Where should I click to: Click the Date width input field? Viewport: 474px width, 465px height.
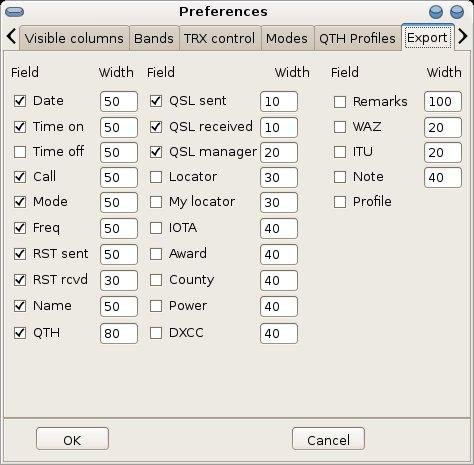click(x=119, y=102)
